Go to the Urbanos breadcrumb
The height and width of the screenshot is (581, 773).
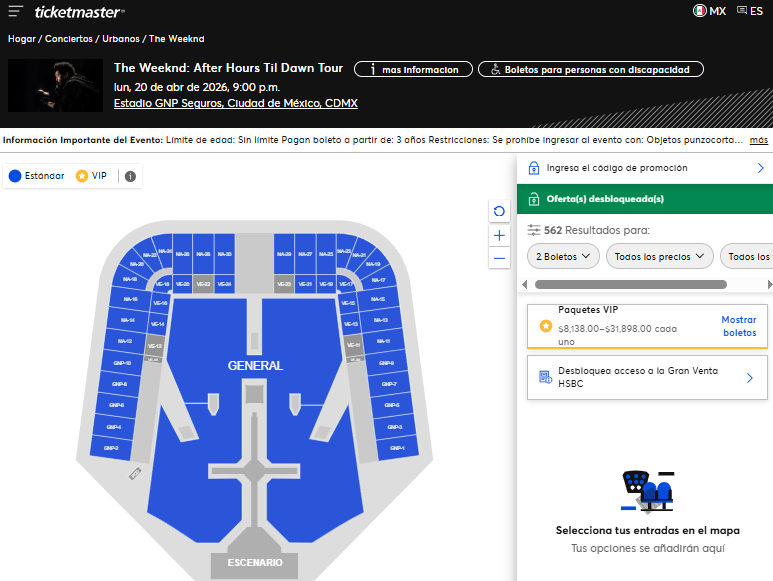pos(121,39)
